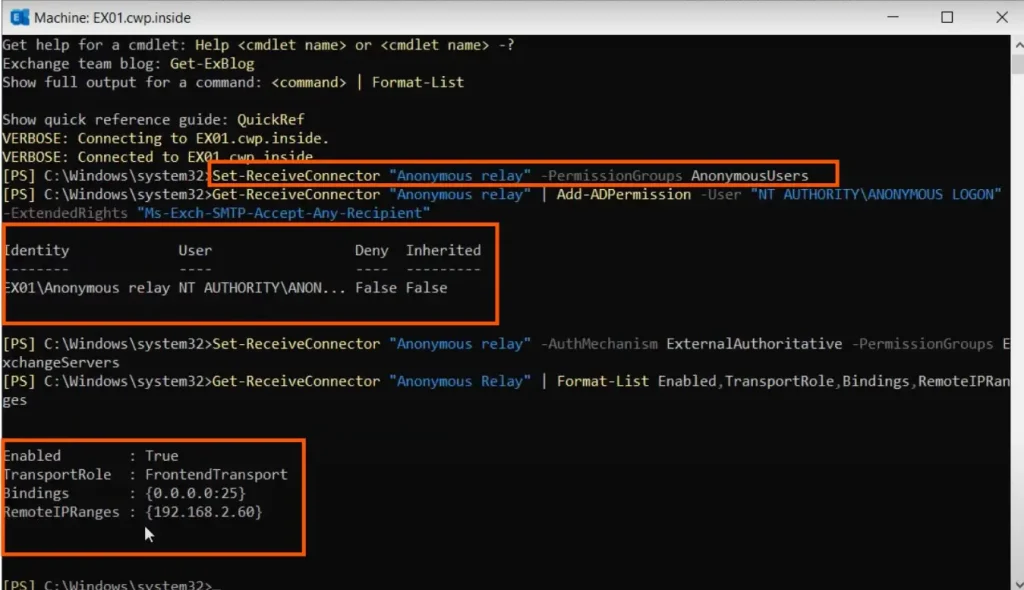Click the 'NT AUTHORITY\ANON...' user value
Image resolution: width=1024 pixels, height=590 pixels.
click(262, 288)
